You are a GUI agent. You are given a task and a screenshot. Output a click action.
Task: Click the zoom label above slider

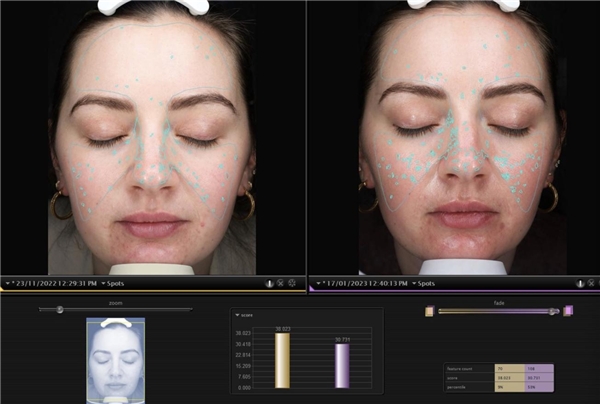tap(116, 303)
